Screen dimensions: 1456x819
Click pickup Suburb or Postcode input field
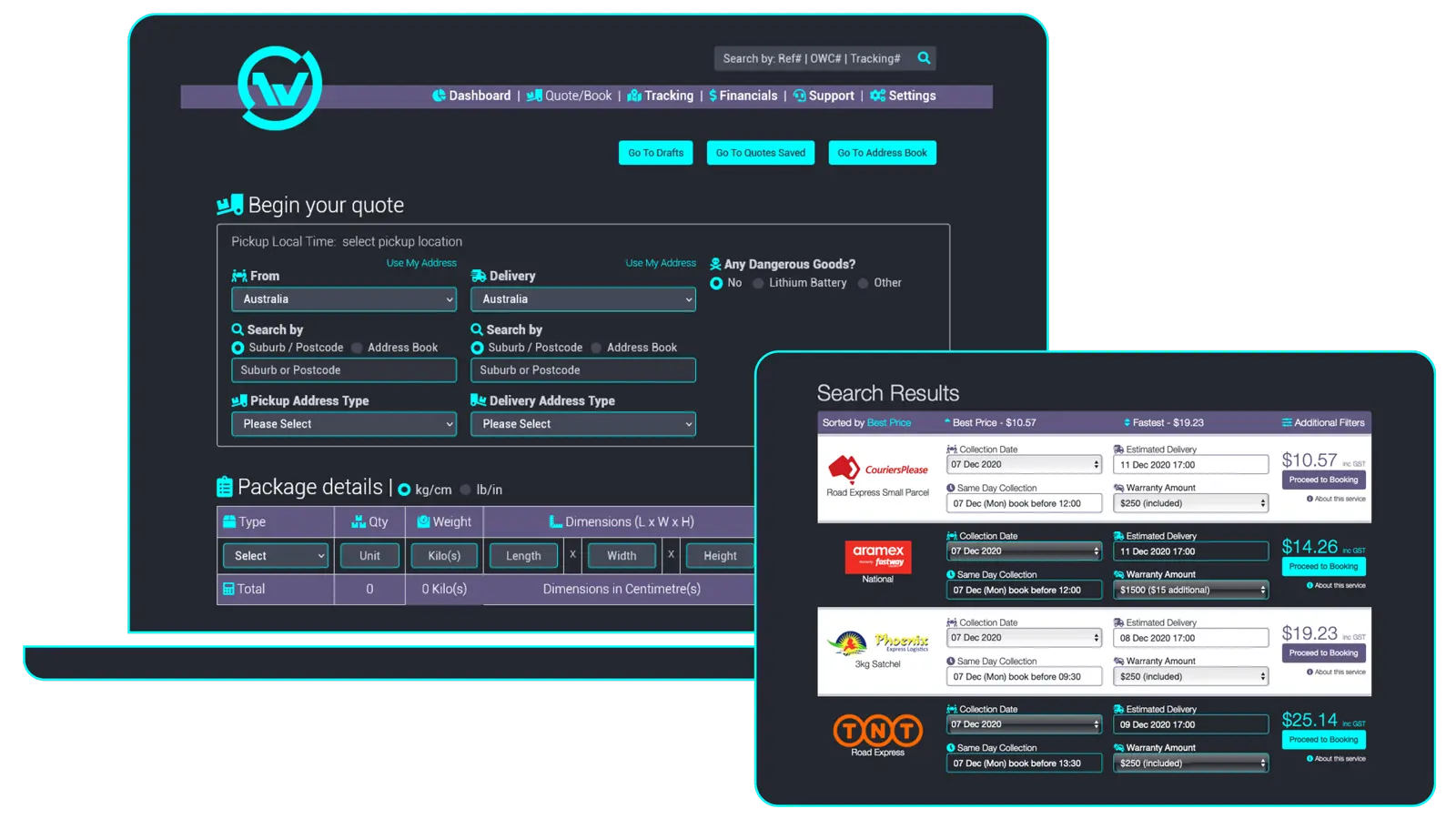(x=344, y=370)
